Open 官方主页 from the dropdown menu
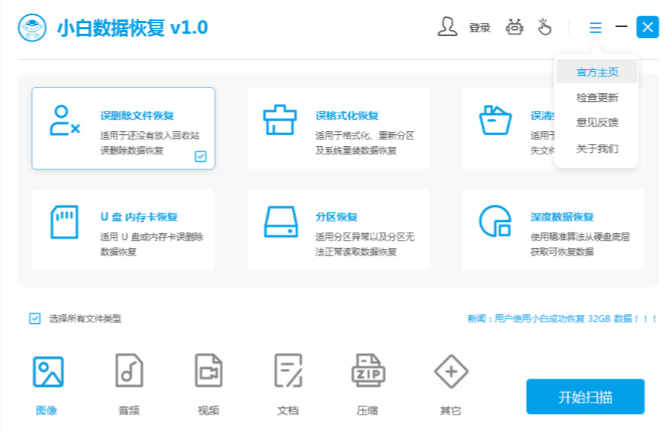The image size is (668, 431). point(597,72)
